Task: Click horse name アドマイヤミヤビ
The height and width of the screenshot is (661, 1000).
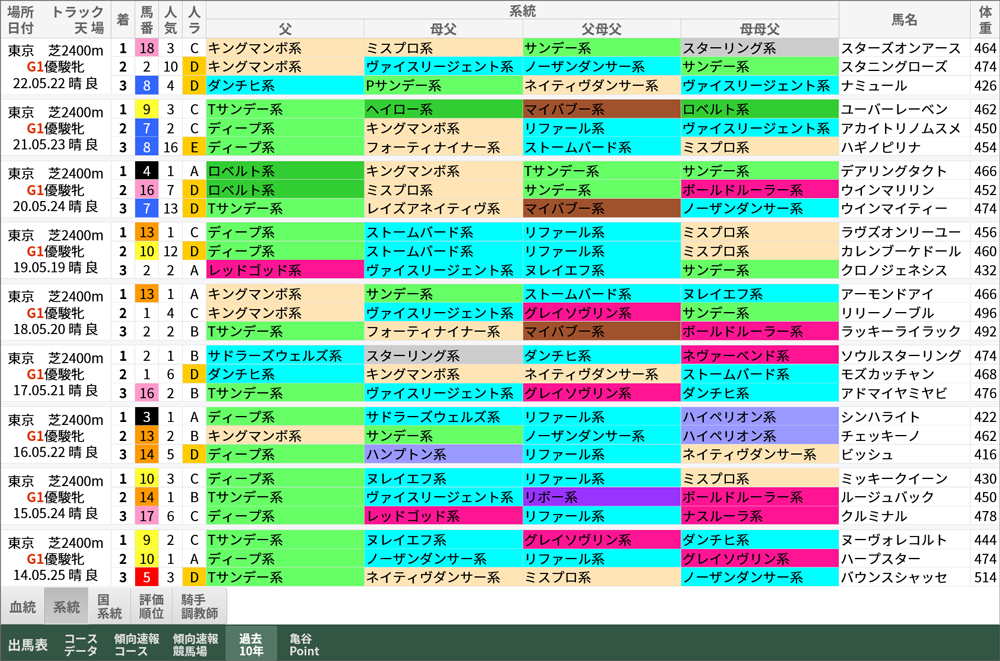Action: click(x=894, y=393)
